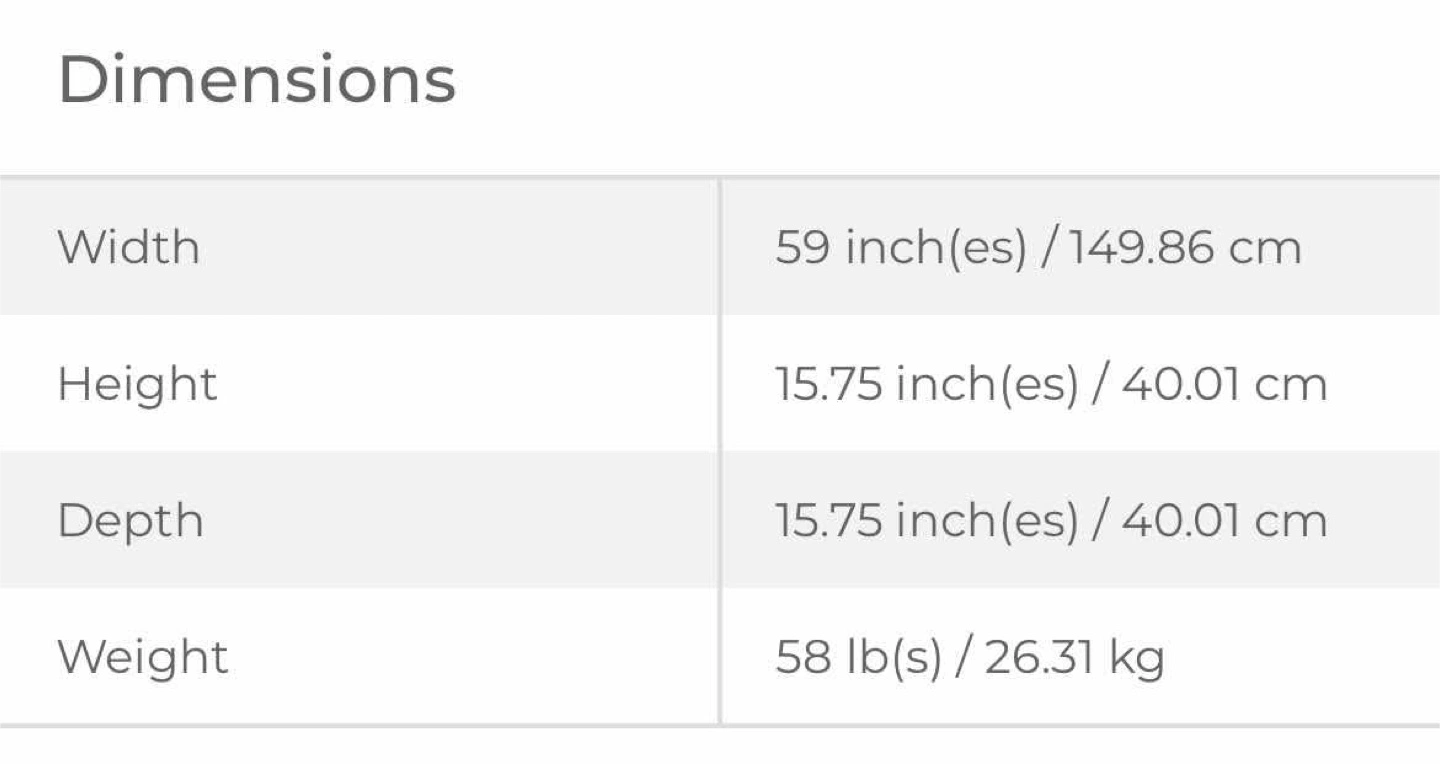Click 15.75 inch(es) in the Height row
1440x764 pixels.
point(927,385)
